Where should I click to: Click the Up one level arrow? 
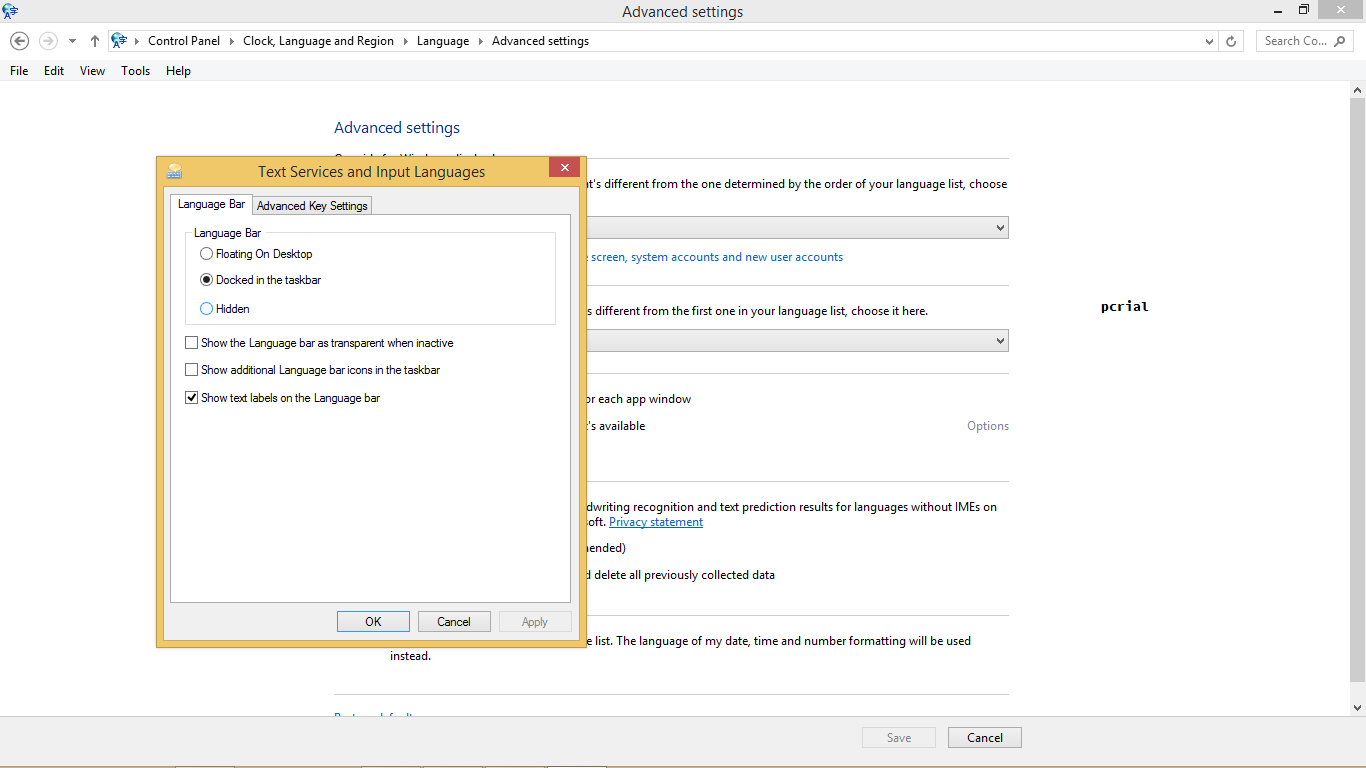[x=94, y=40]
